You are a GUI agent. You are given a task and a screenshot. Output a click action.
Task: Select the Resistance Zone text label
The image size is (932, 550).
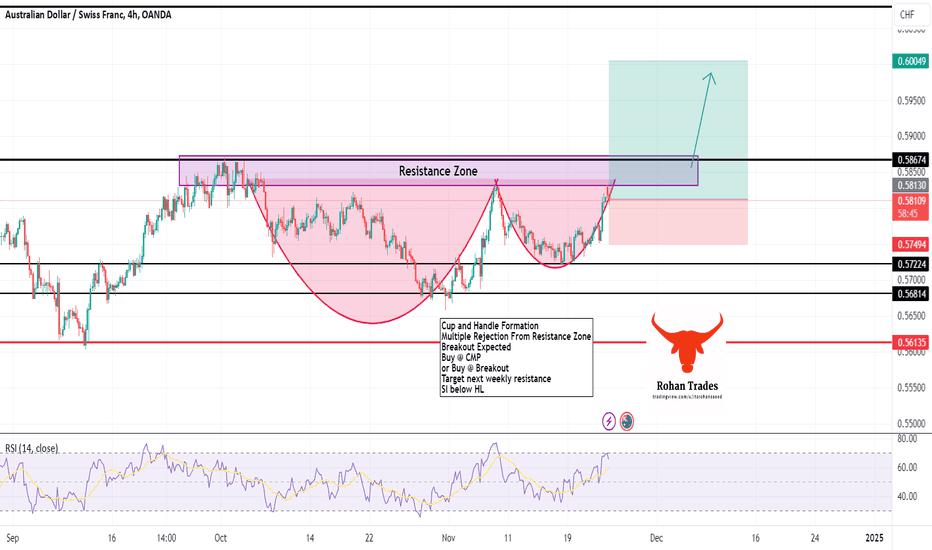click(x=438, y=171)
